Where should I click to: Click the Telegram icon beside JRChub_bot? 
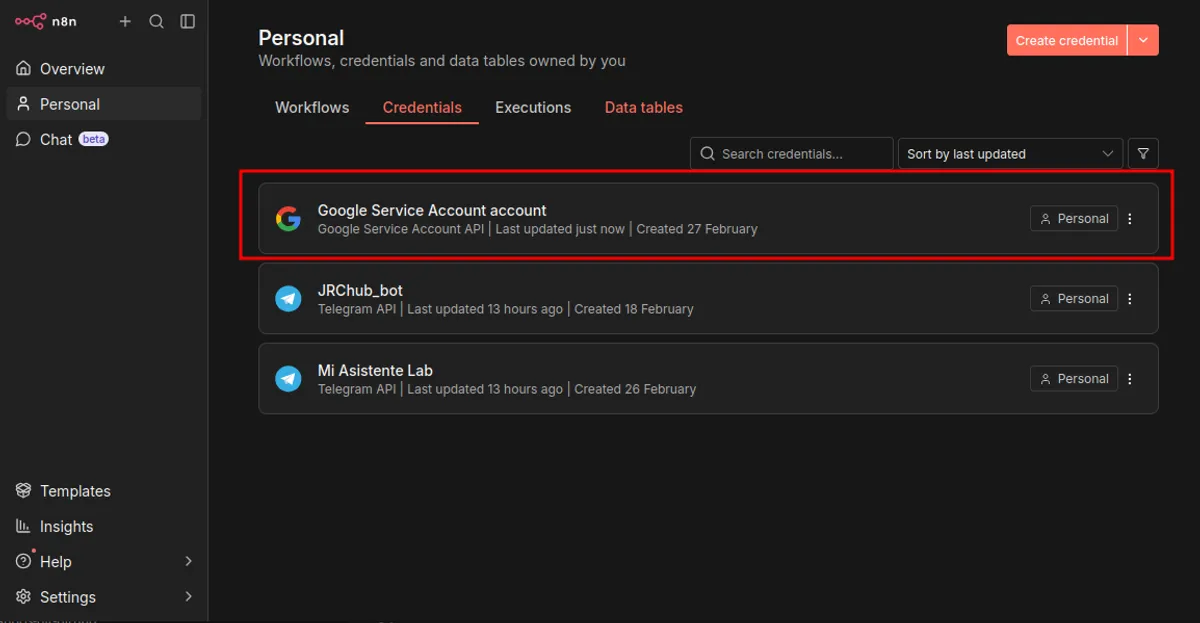288,298
